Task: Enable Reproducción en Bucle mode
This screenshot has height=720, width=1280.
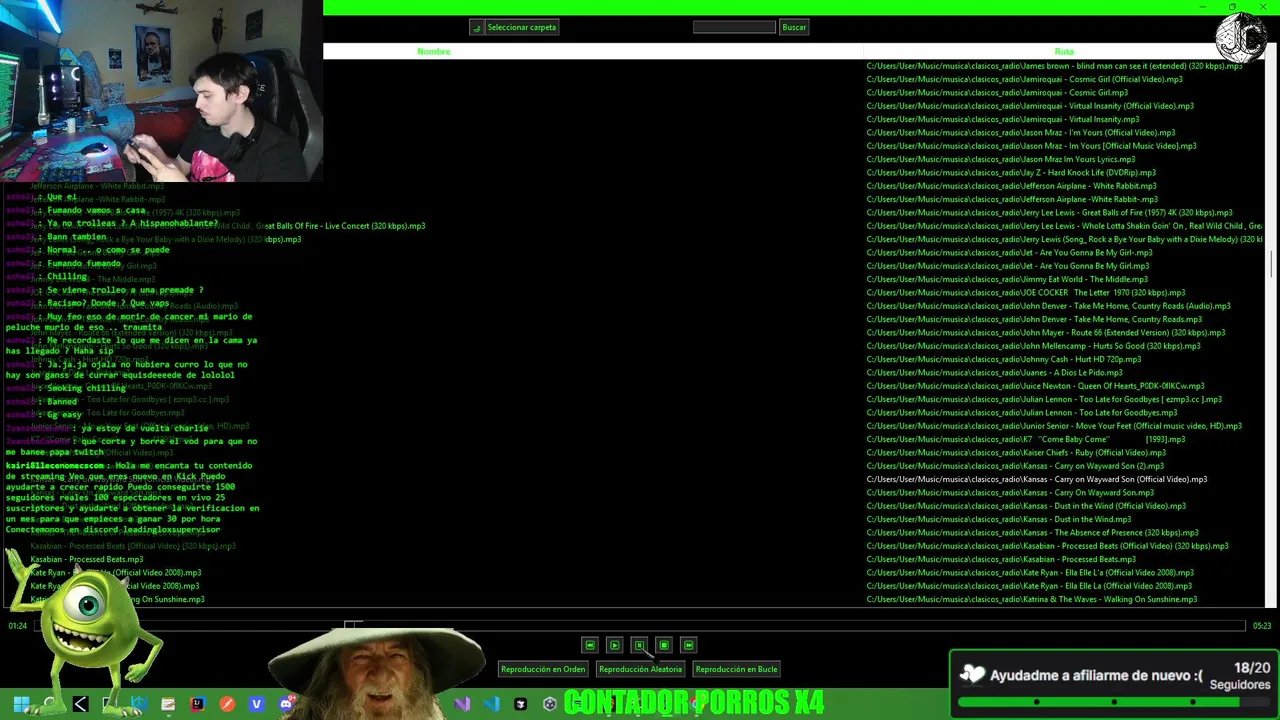Action: [x=736, y=669]
